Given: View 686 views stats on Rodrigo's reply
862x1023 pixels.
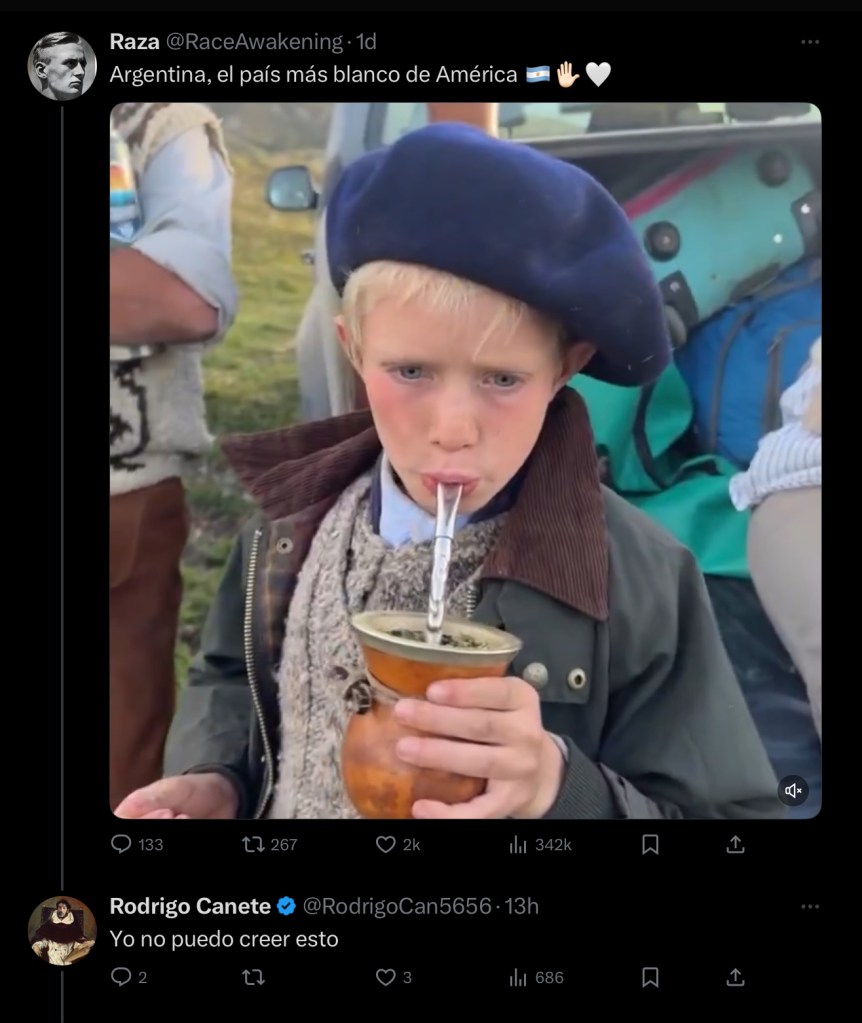Looking at the screenshot, I should (x=518, y=977).
